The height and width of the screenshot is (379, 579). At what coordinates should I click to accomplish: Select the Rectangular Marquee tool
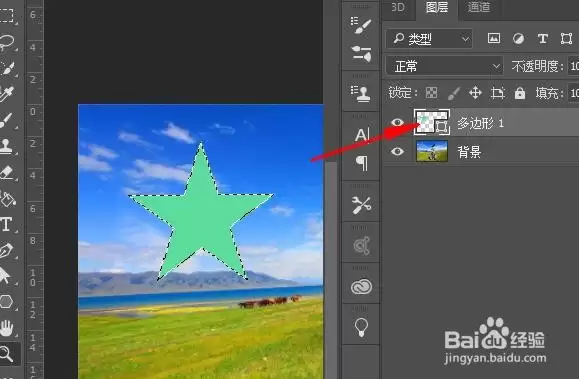[x=6, y=16]
